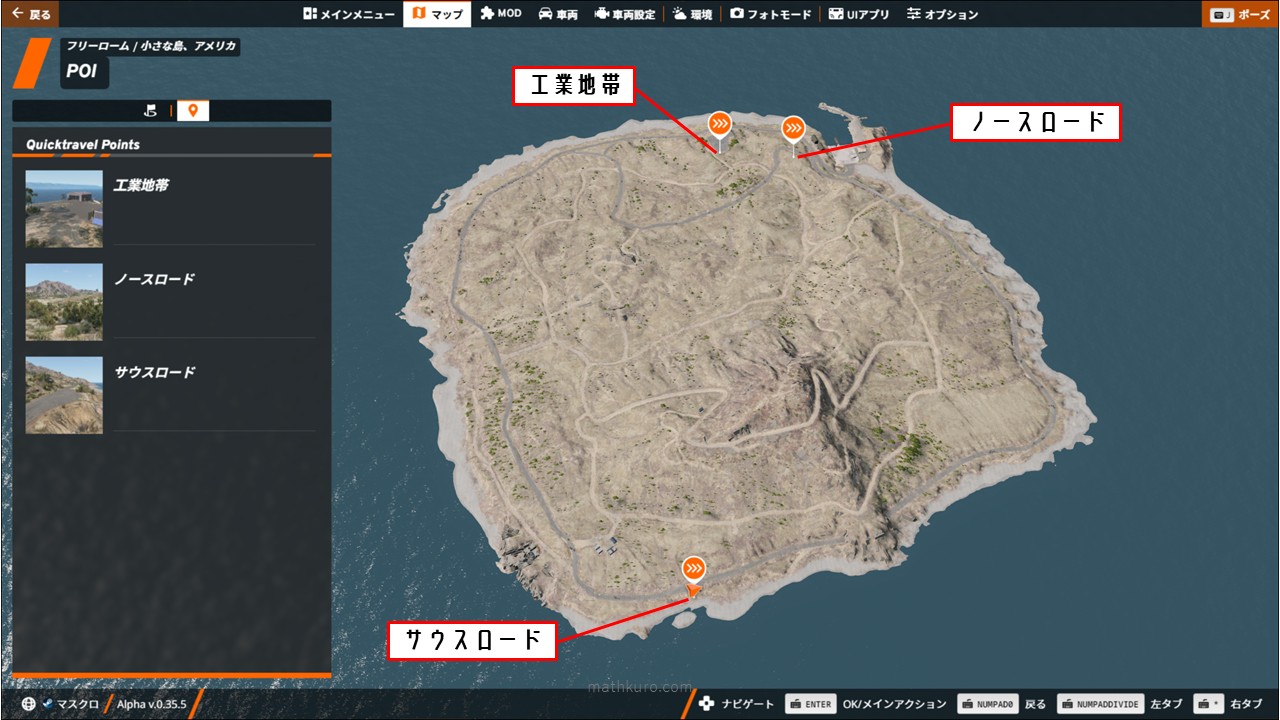Screen dimensions: 1280x720
Task: Switch to the flag missions tab icon
Action: pyautogui.click(x=151, y=110)
